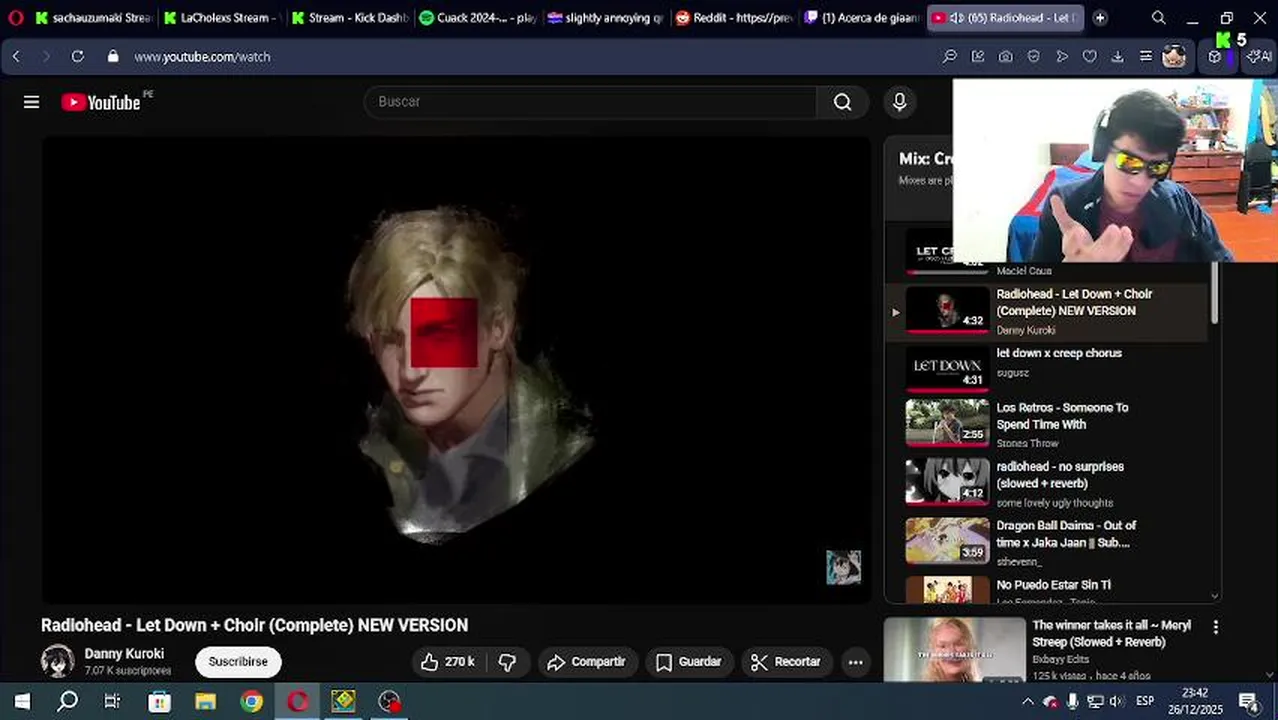The width and height of the screenshot is (1278, 720).
Task: Switch to the slightly annoying tab
Action: coord(604,18)
